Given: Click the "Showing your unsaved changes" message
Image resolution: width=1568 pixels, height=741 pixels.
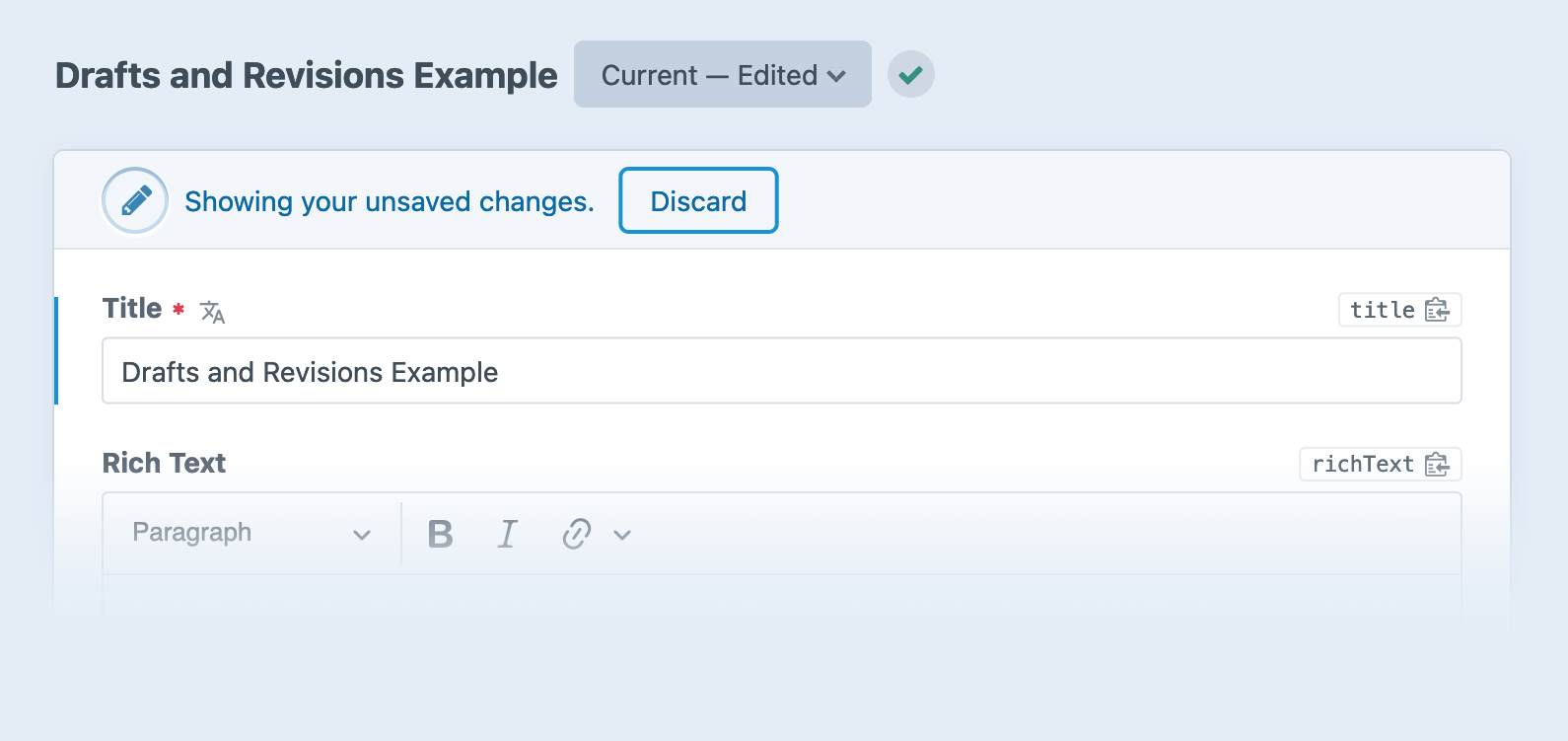Looking at the screenshot, I should (389, 201).
